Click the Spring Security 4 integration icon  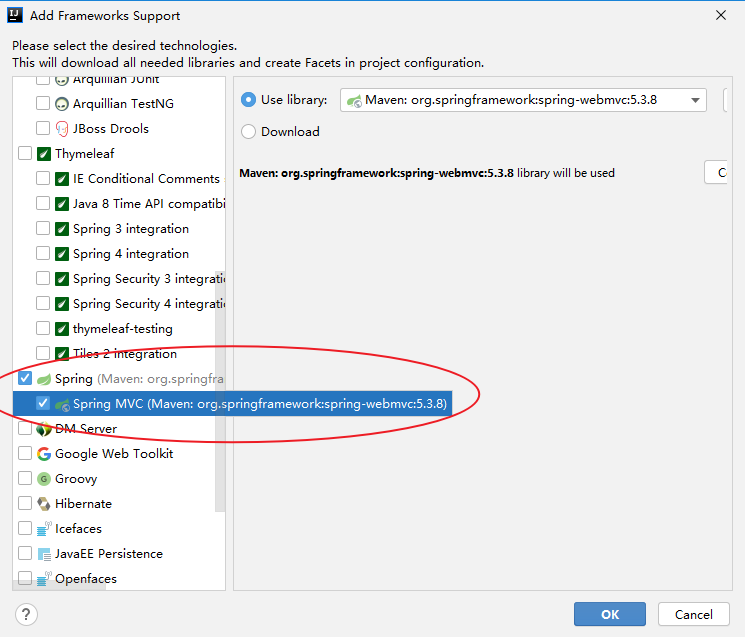coord(62,304)
